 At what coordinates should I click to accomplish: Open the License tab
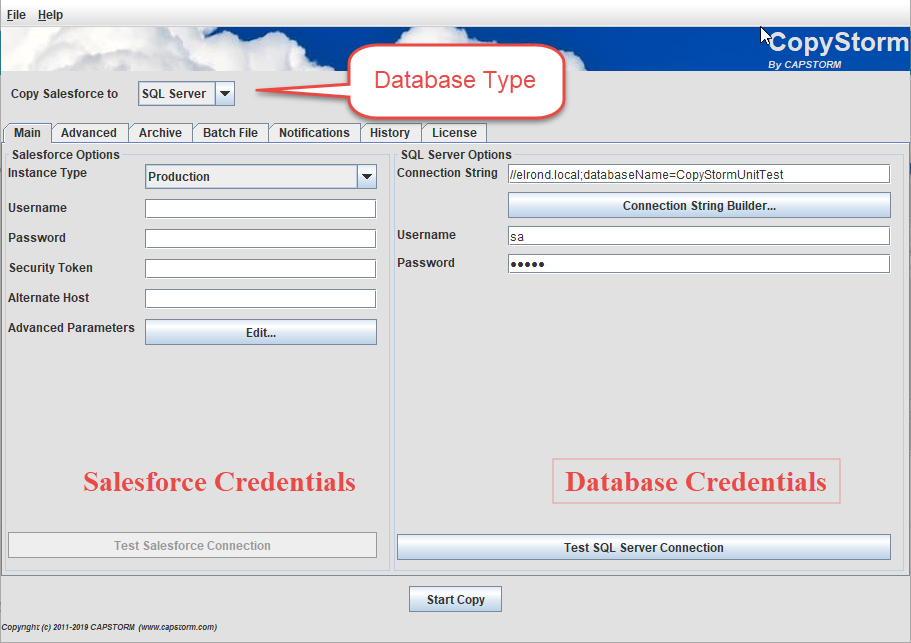[454, 133]
